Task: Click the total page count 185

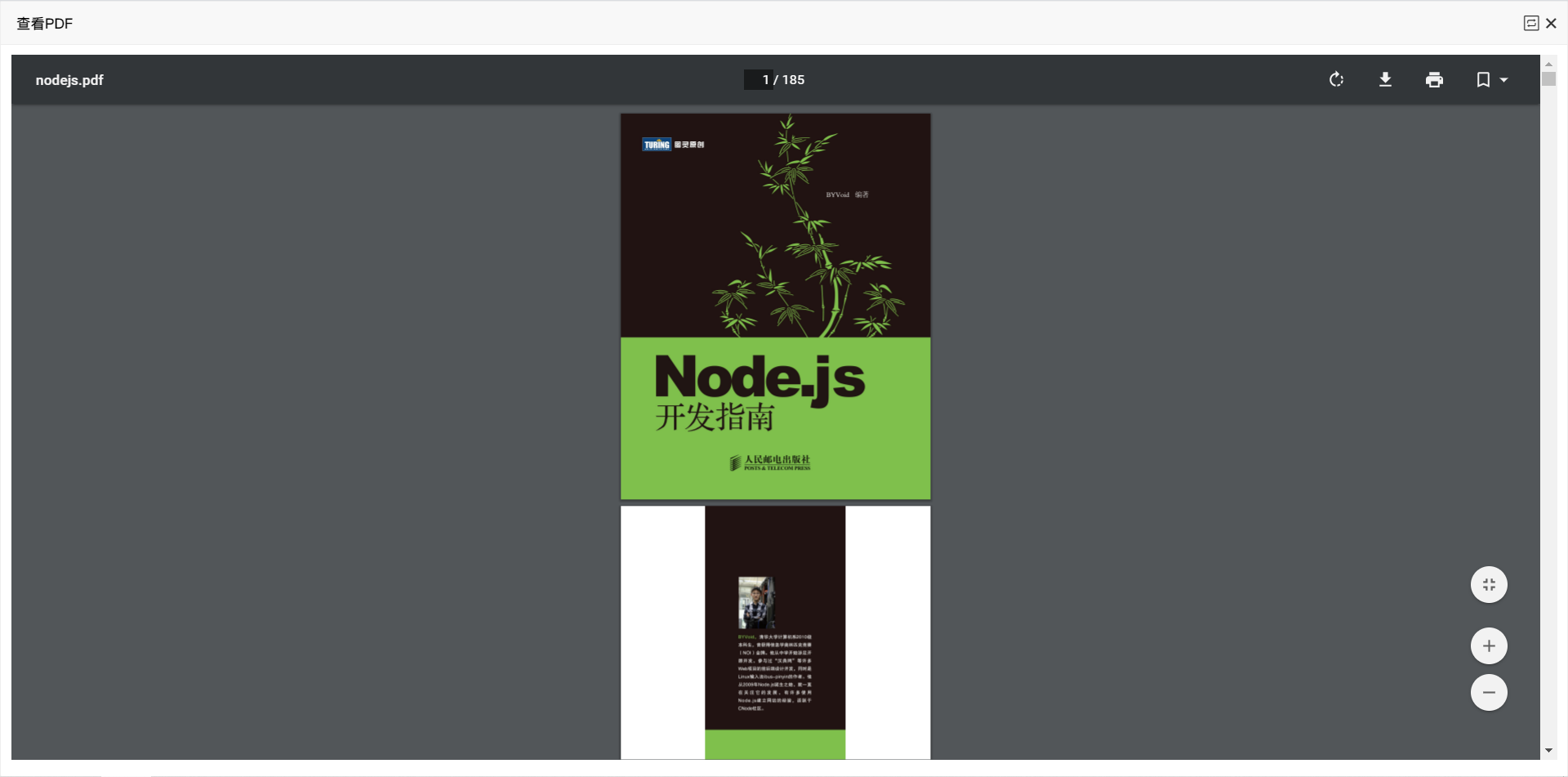Action: (x=793, y=80)
